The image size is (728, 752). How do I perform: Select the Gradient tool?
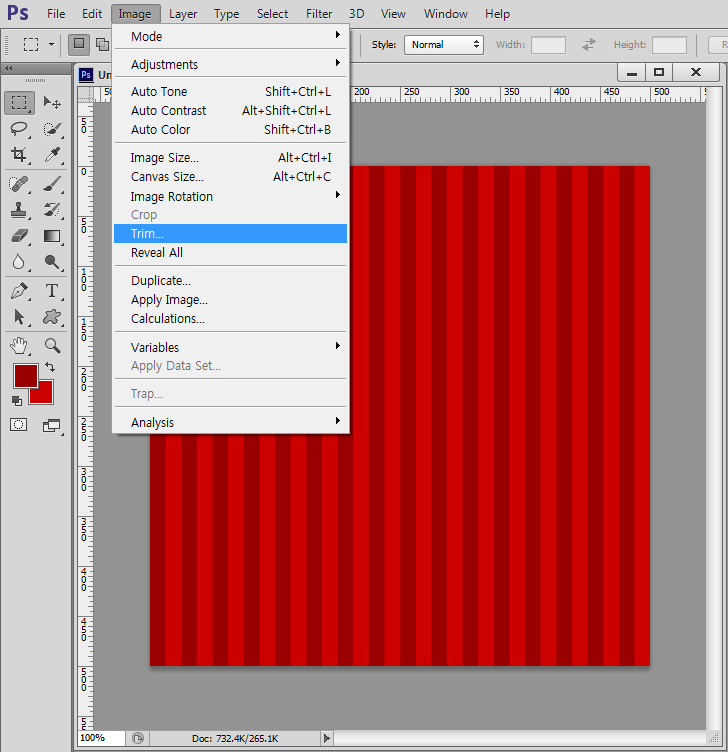pos(52,236)
